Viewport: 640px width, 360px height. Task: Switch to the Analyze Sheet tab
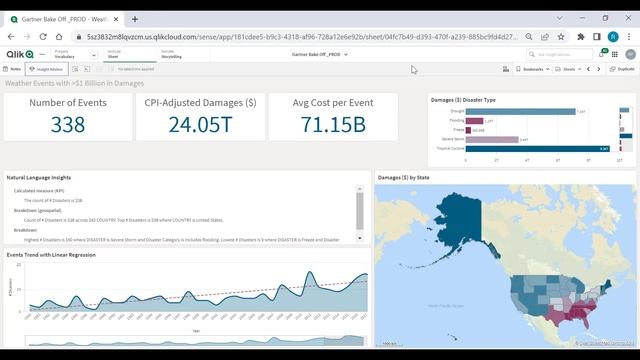pyautogui.click(x=129, y=54)
